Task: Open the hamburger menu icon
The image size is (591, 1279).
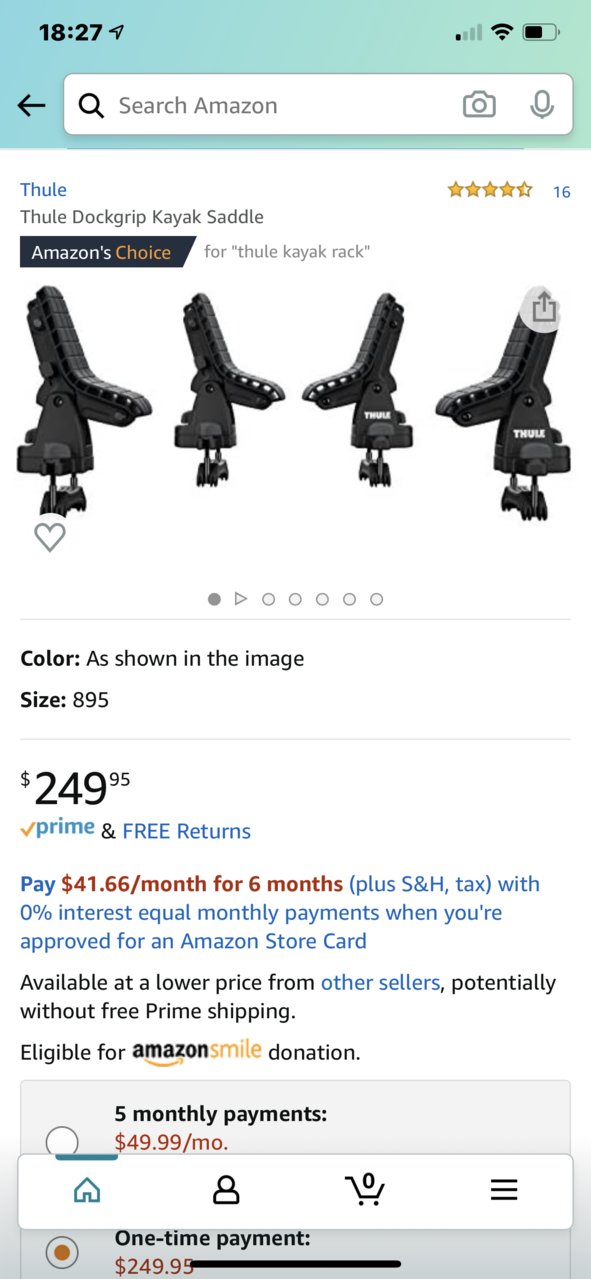Action: tap(504, 1190)
